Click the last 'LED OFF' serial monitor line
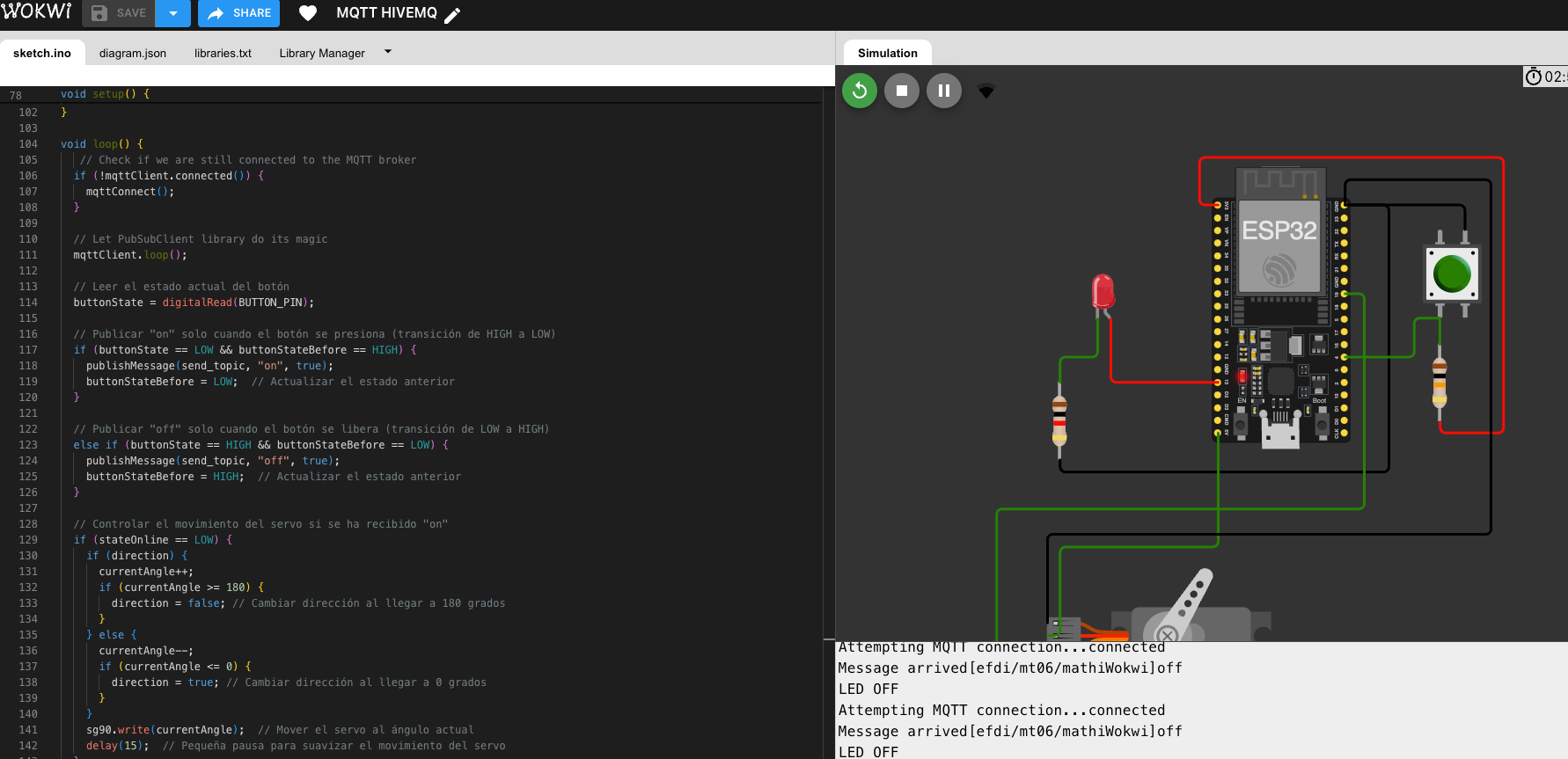1568x759 pixels. [868, 752]
